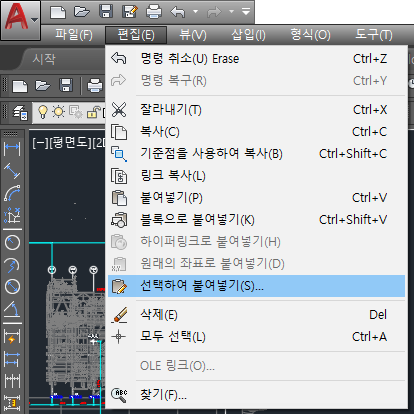Click Plot printer icon in standard toolbar
The image size is (414, 414).
(95, 86)
